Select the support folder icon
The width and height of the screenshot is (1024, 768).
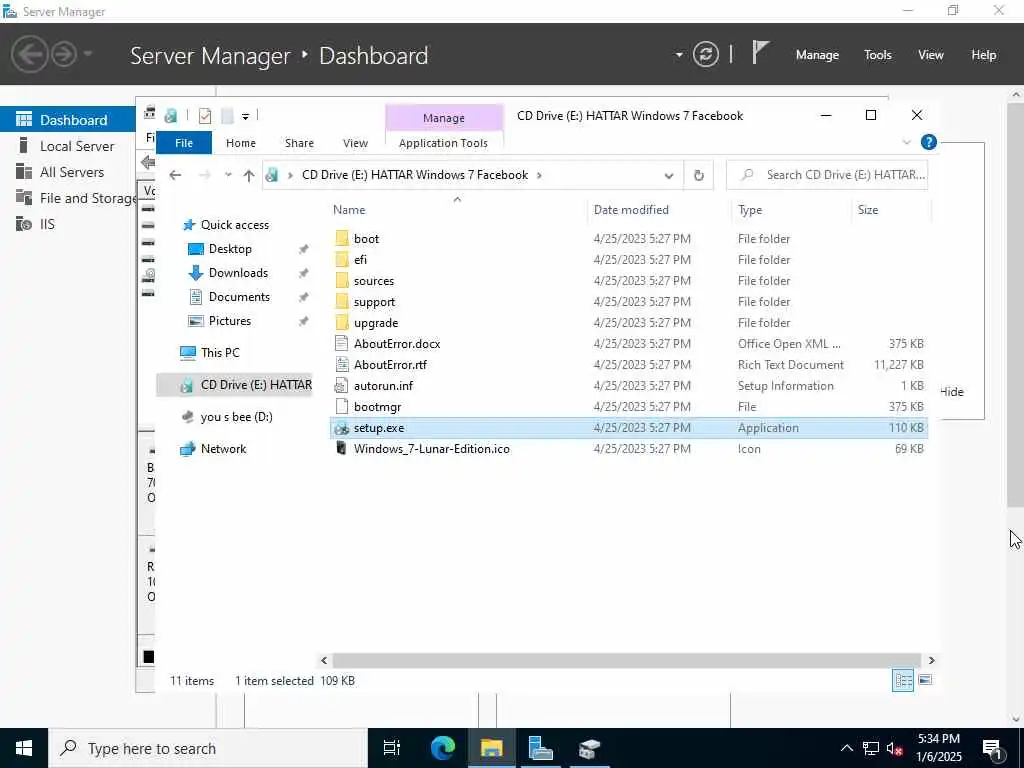coord(342,302)
